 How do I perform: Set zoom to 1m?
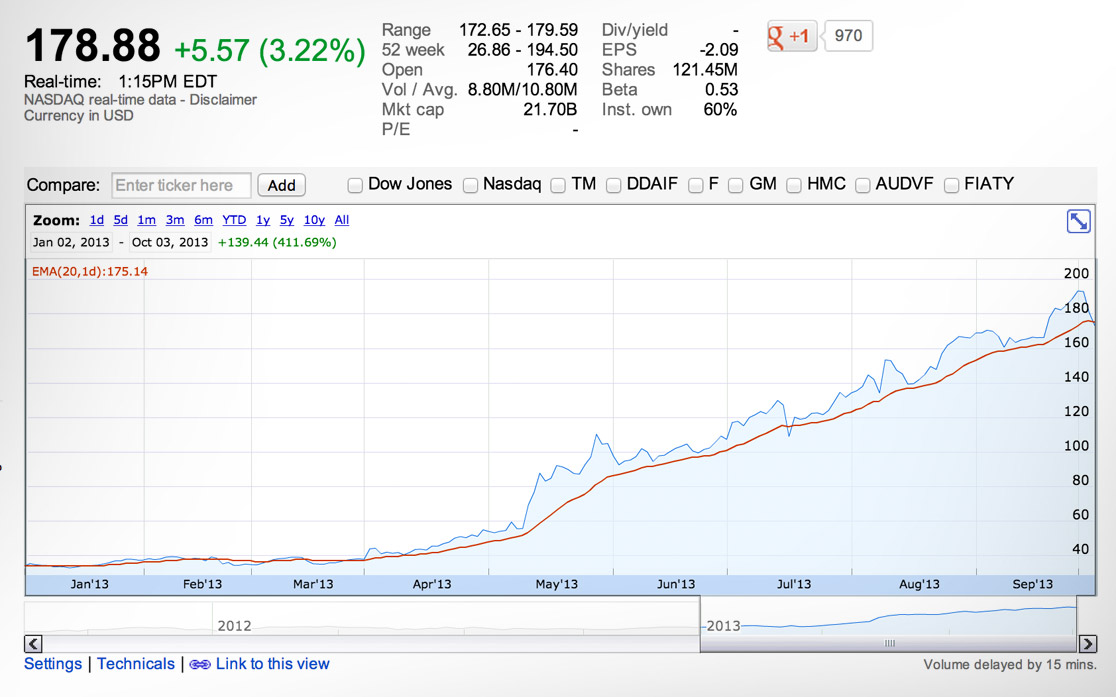coord(147,220)
